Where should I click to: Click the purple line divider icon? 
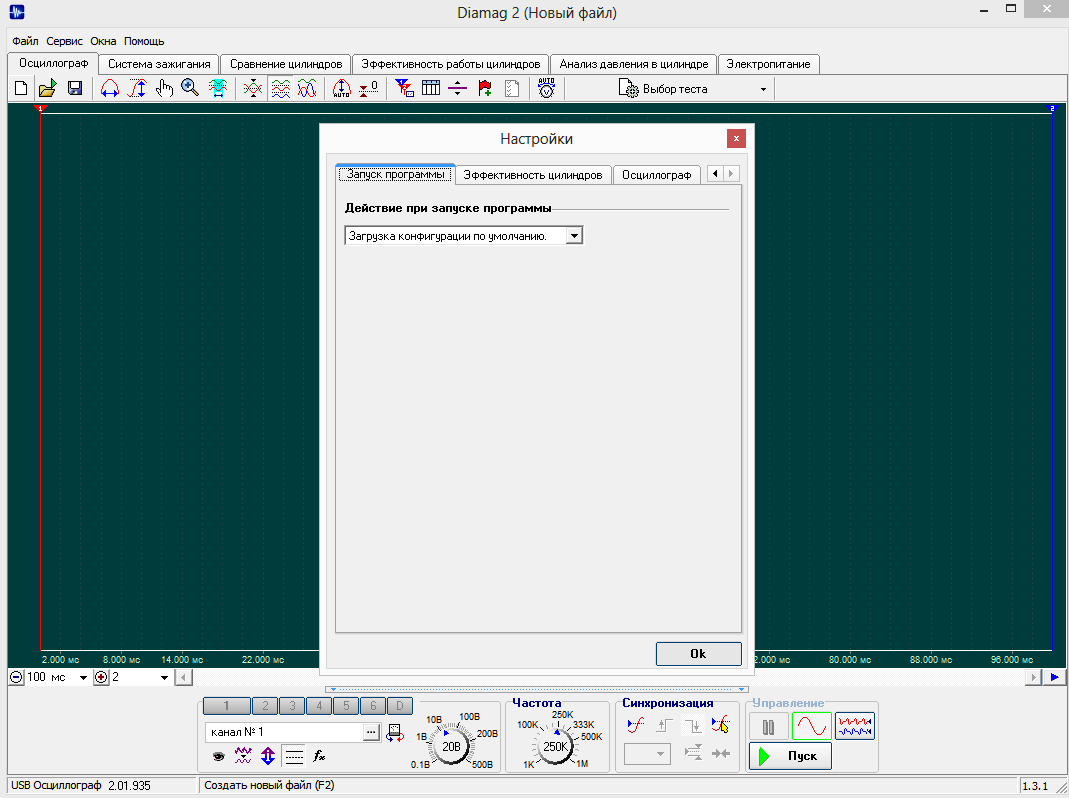pos(457,88)
